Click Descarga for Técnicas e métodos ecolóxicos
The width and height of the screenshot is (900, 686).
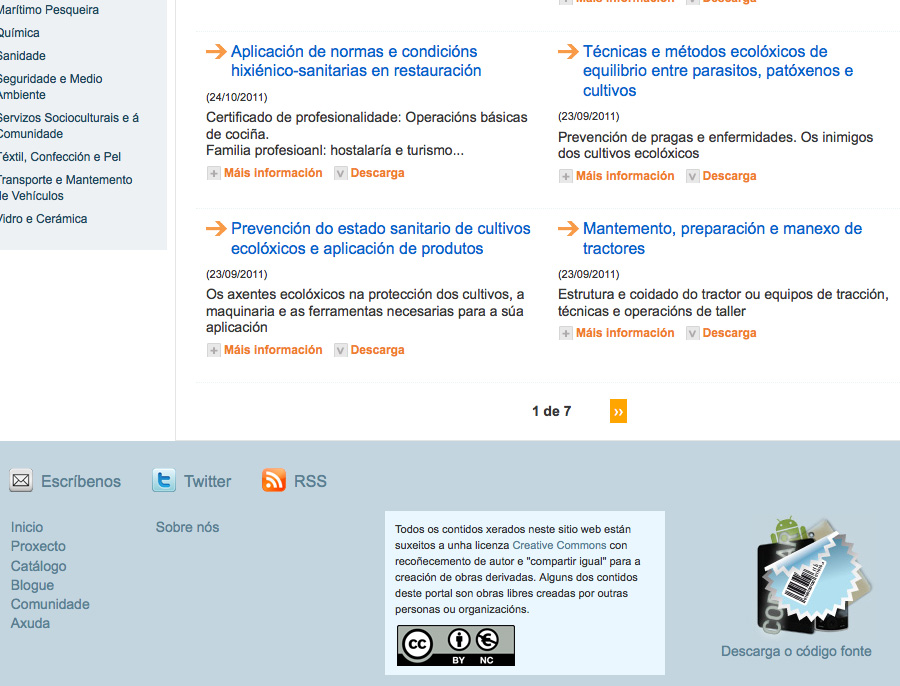[729, 176]
